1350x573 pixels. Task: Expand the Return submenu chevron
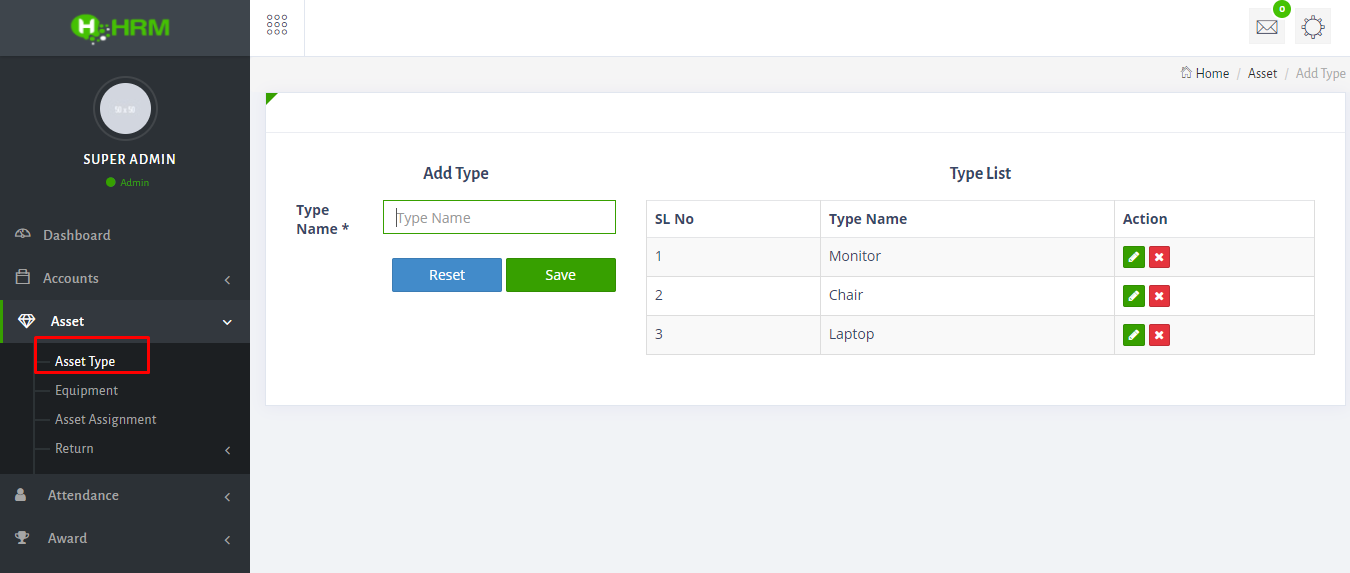[x=227, y=450]
